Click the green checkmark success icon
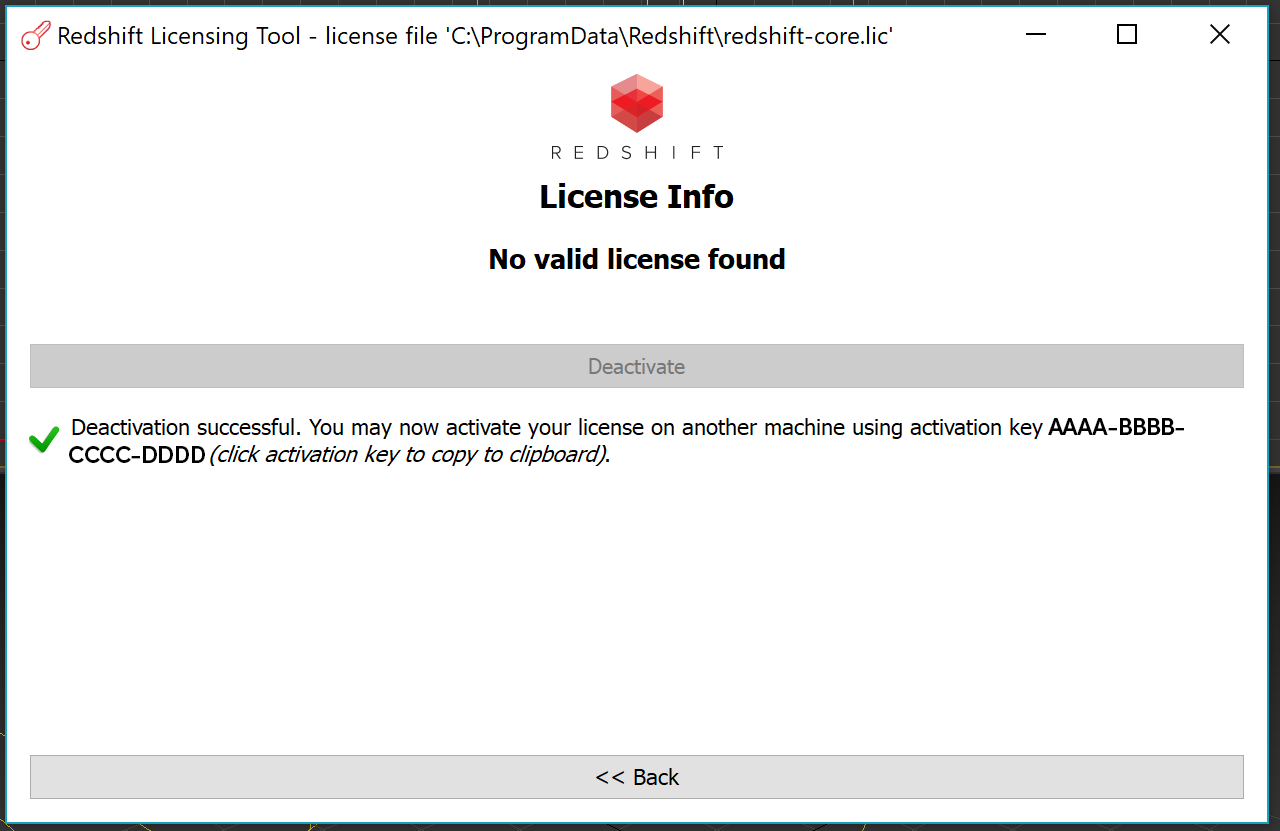This screenshot has height=831, width=1280. click(x=44, y=439)
